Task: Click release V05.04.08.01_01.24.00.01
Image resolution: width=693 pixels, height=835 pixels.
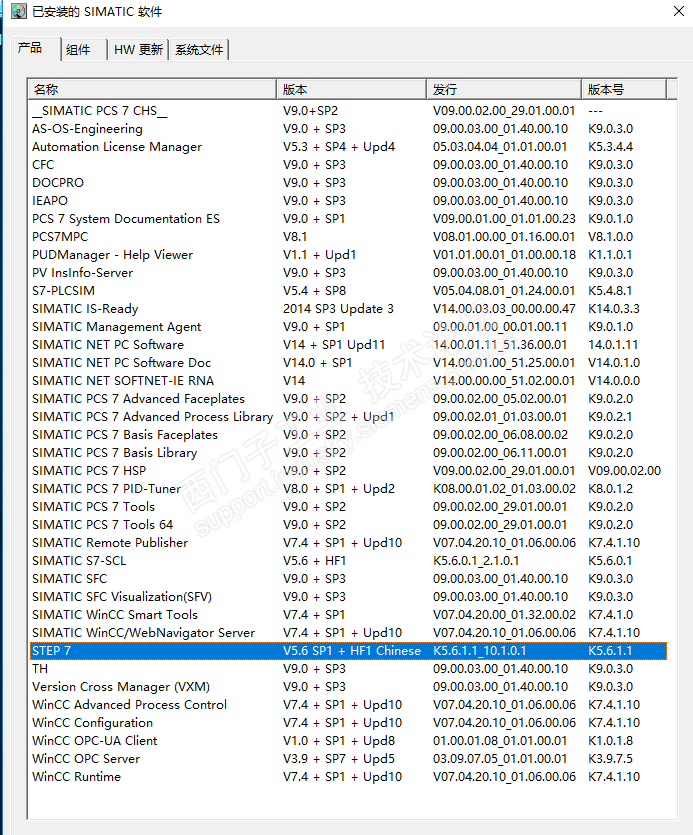Action: [x=504, y=291]
